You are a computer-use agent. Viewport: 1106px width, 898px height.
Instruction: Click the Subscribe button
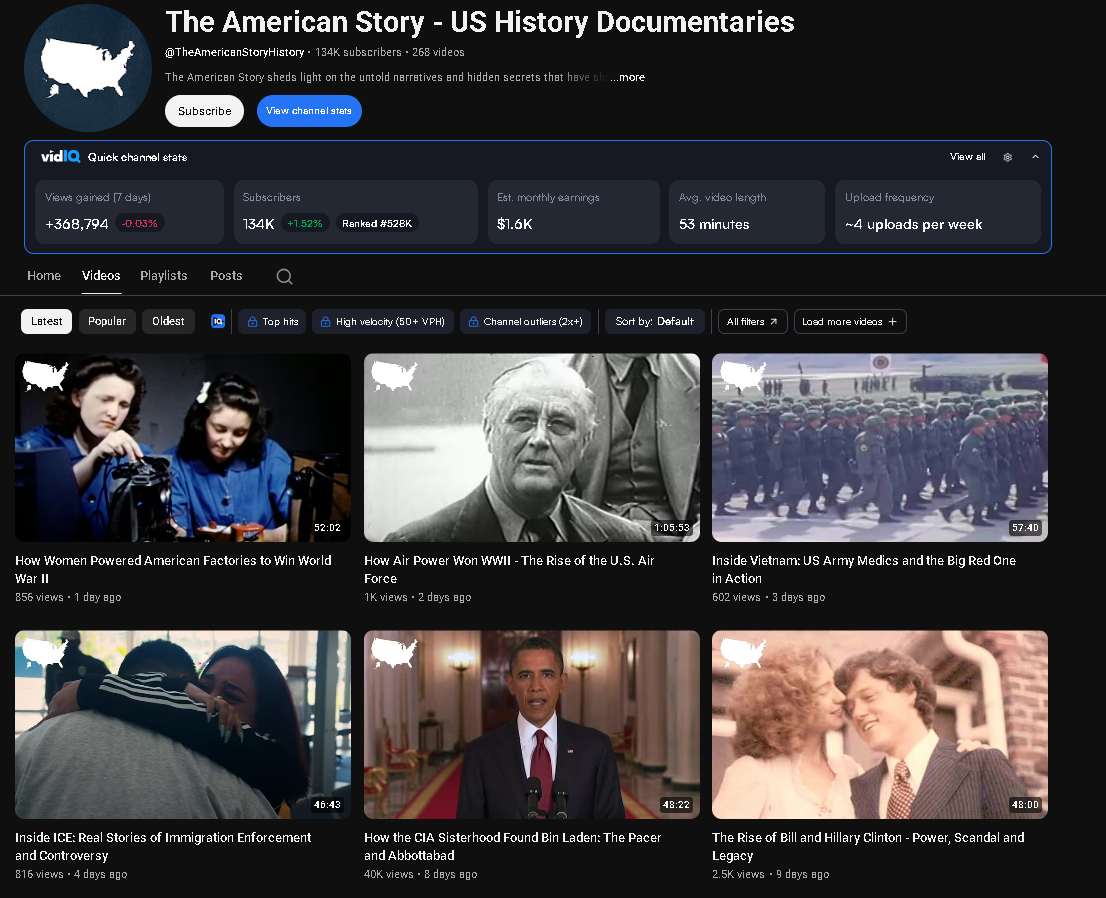(205, 111)
